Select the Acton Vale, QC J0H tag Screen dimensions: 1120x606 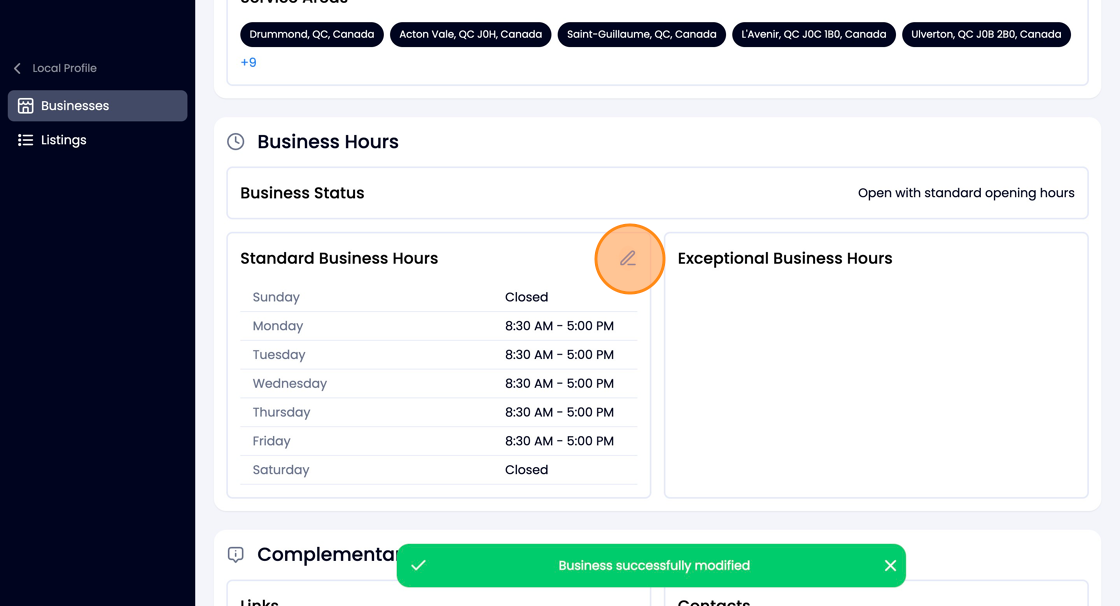pyautogui.click(x=471, y=34)
